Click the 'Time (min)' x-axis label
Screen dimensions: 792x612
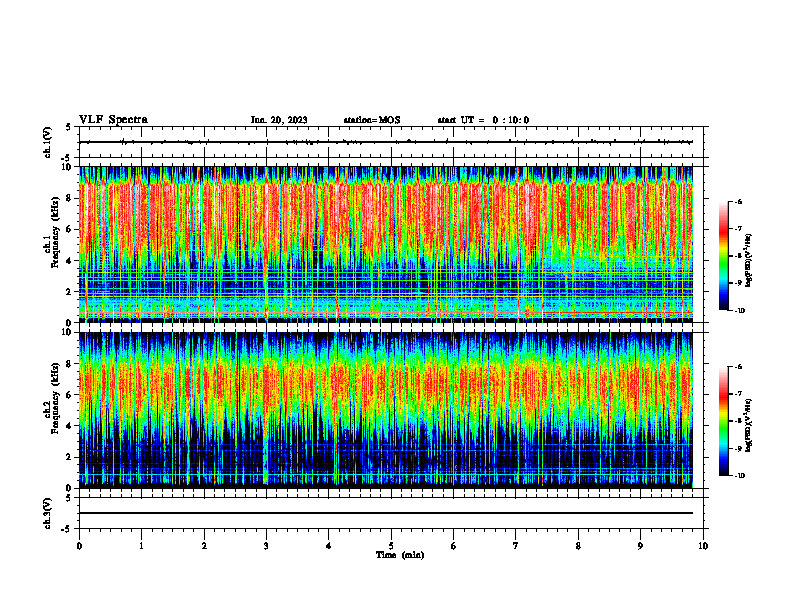(x=400, y=555)
